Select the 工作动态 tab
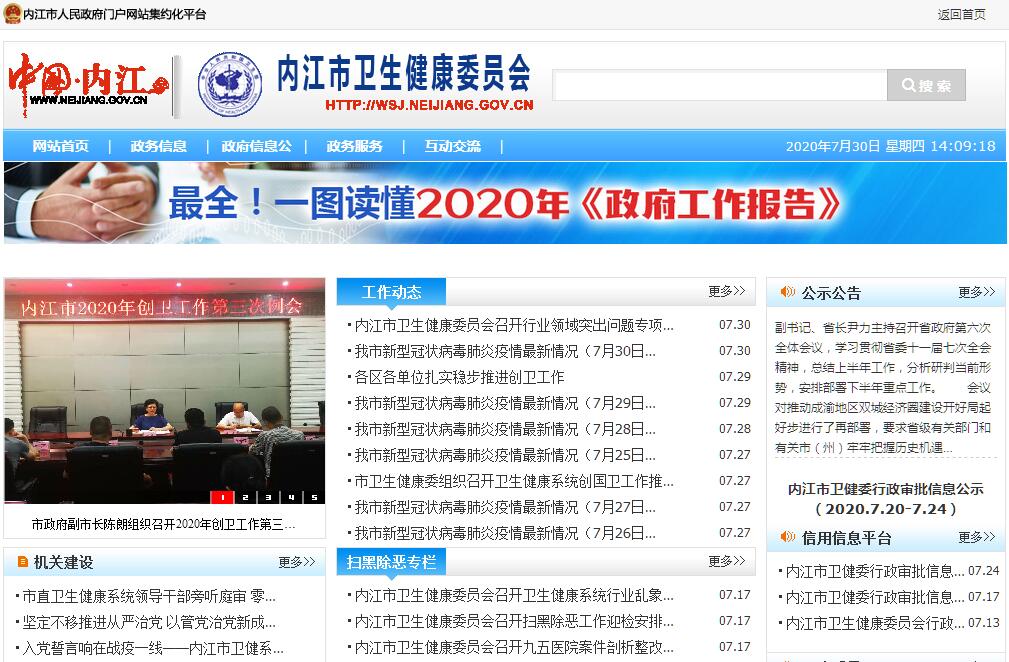This screenshot has width=1009, height=662. click(391, 292)
